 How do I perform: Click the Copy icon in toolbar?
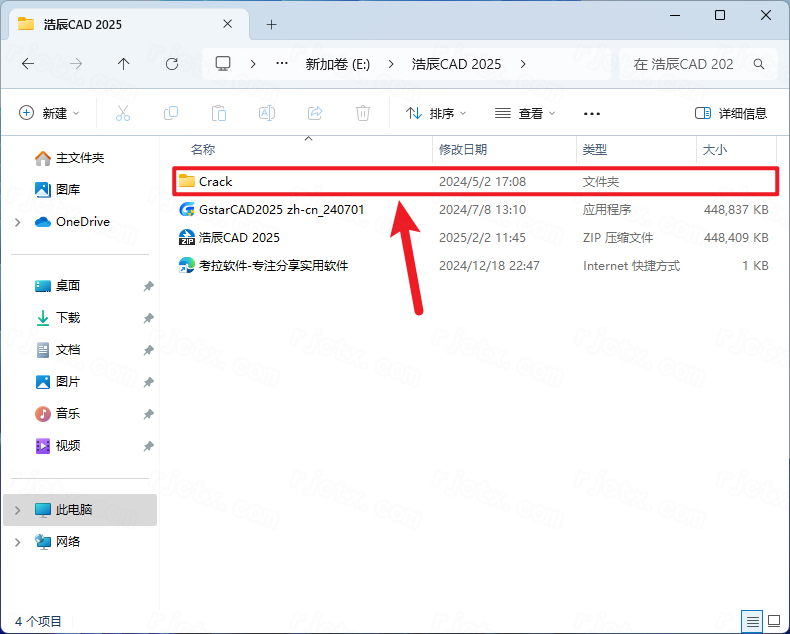(x=171, y=114)
